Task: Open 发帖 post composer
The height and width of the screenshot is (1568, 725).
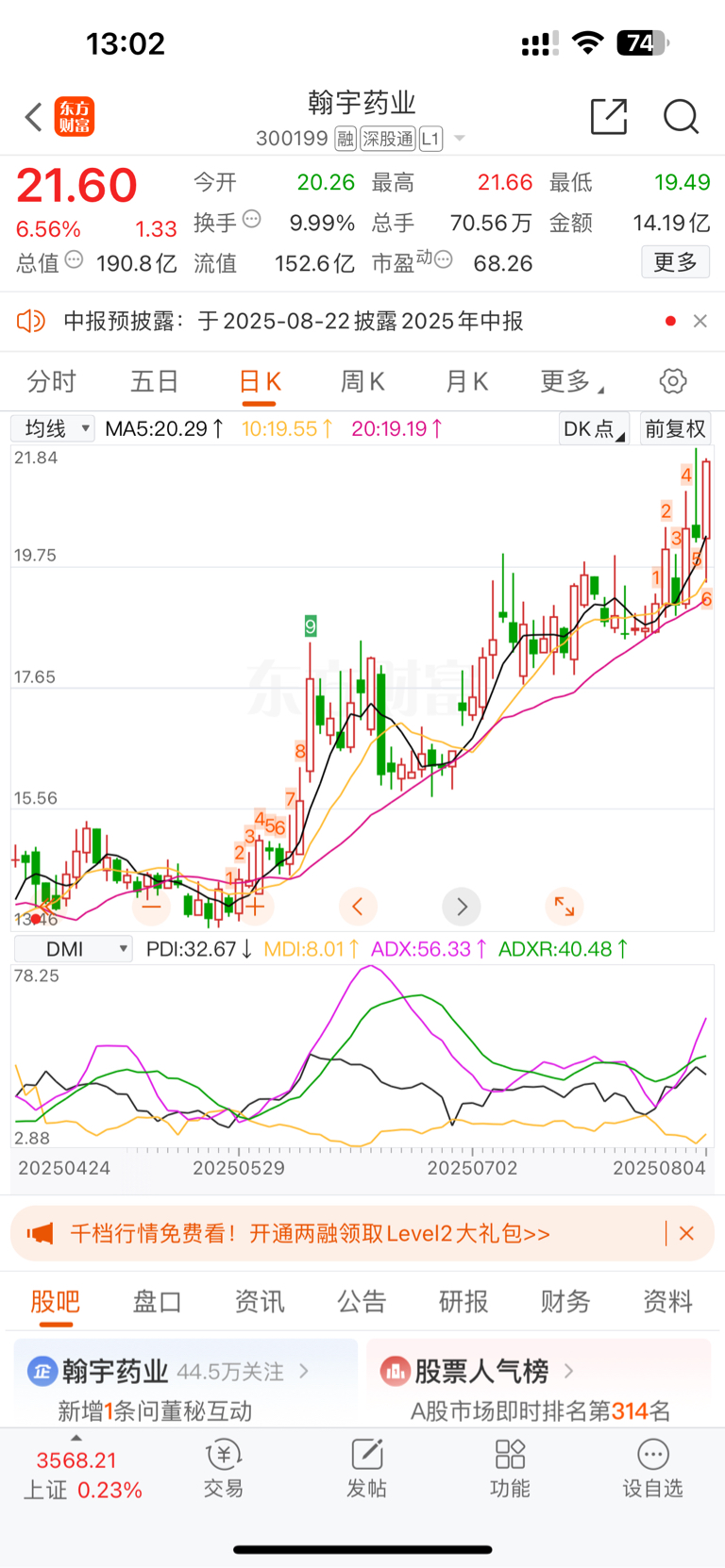Action: point(366,1469)
